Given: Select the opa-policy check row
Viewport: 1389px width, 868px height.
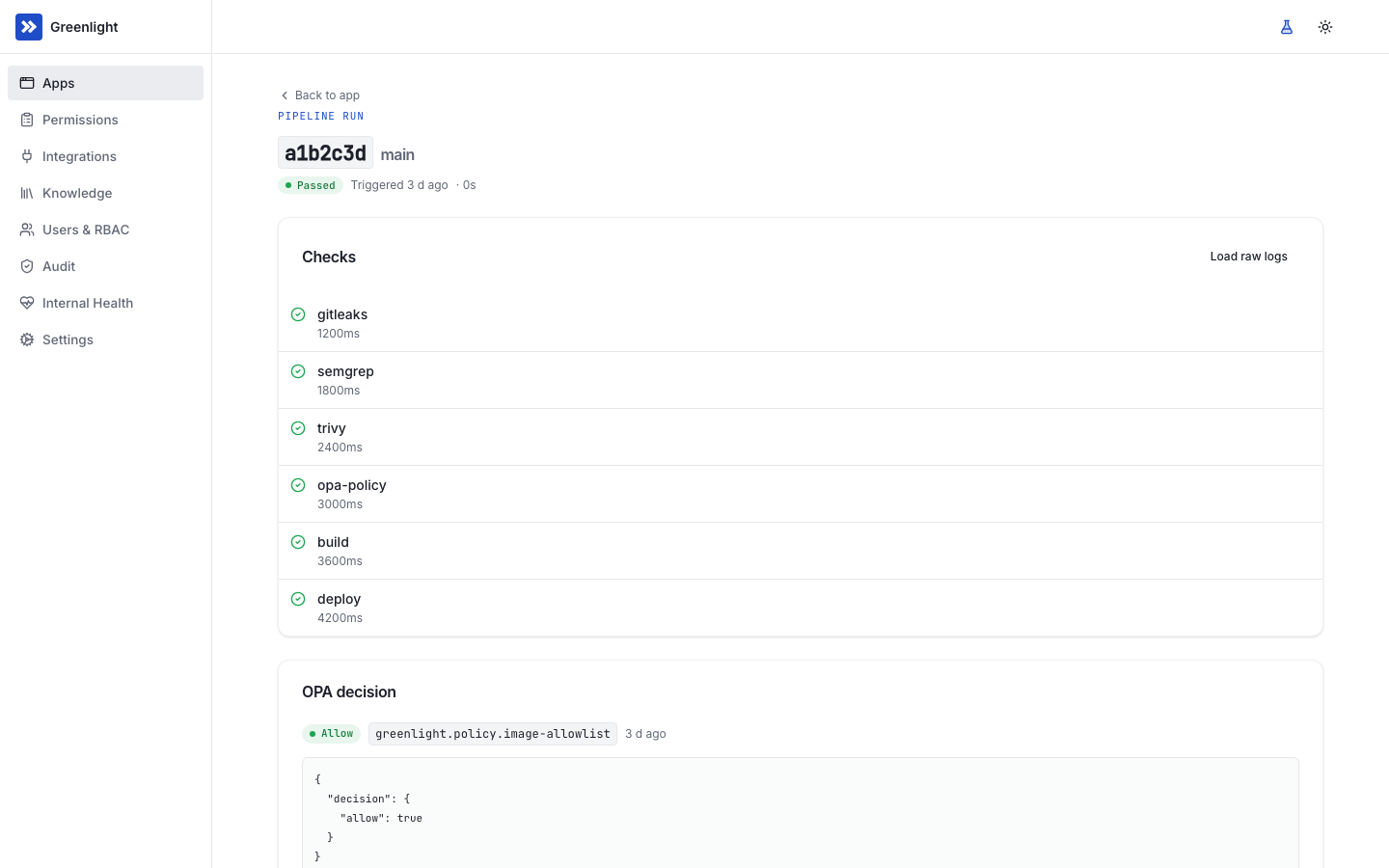Looking at the screenshot, I should tap(801, 494).
